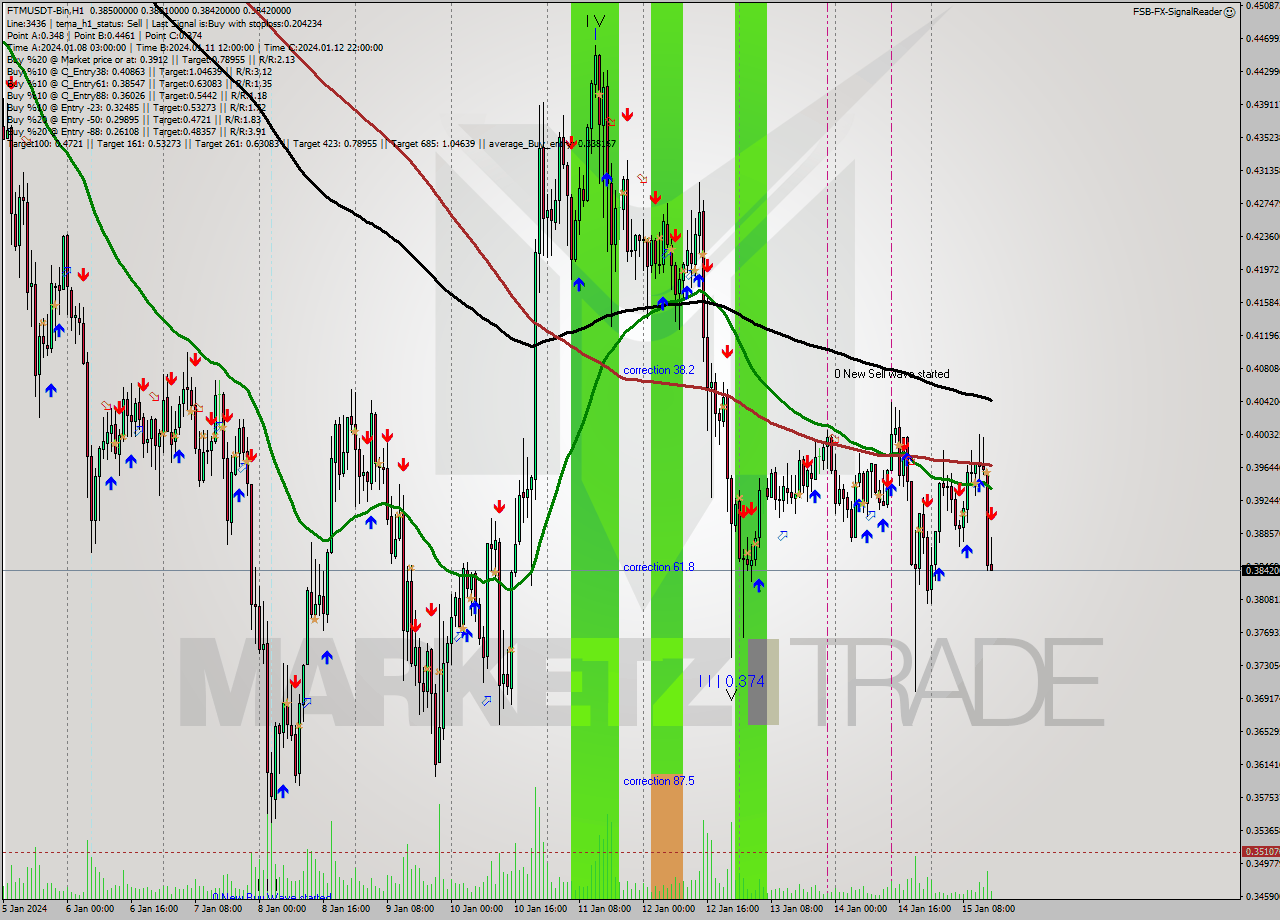Click the 'Point A:0.348' text
The width and height of the screenshot is (1280, 920).
point(34,35)
